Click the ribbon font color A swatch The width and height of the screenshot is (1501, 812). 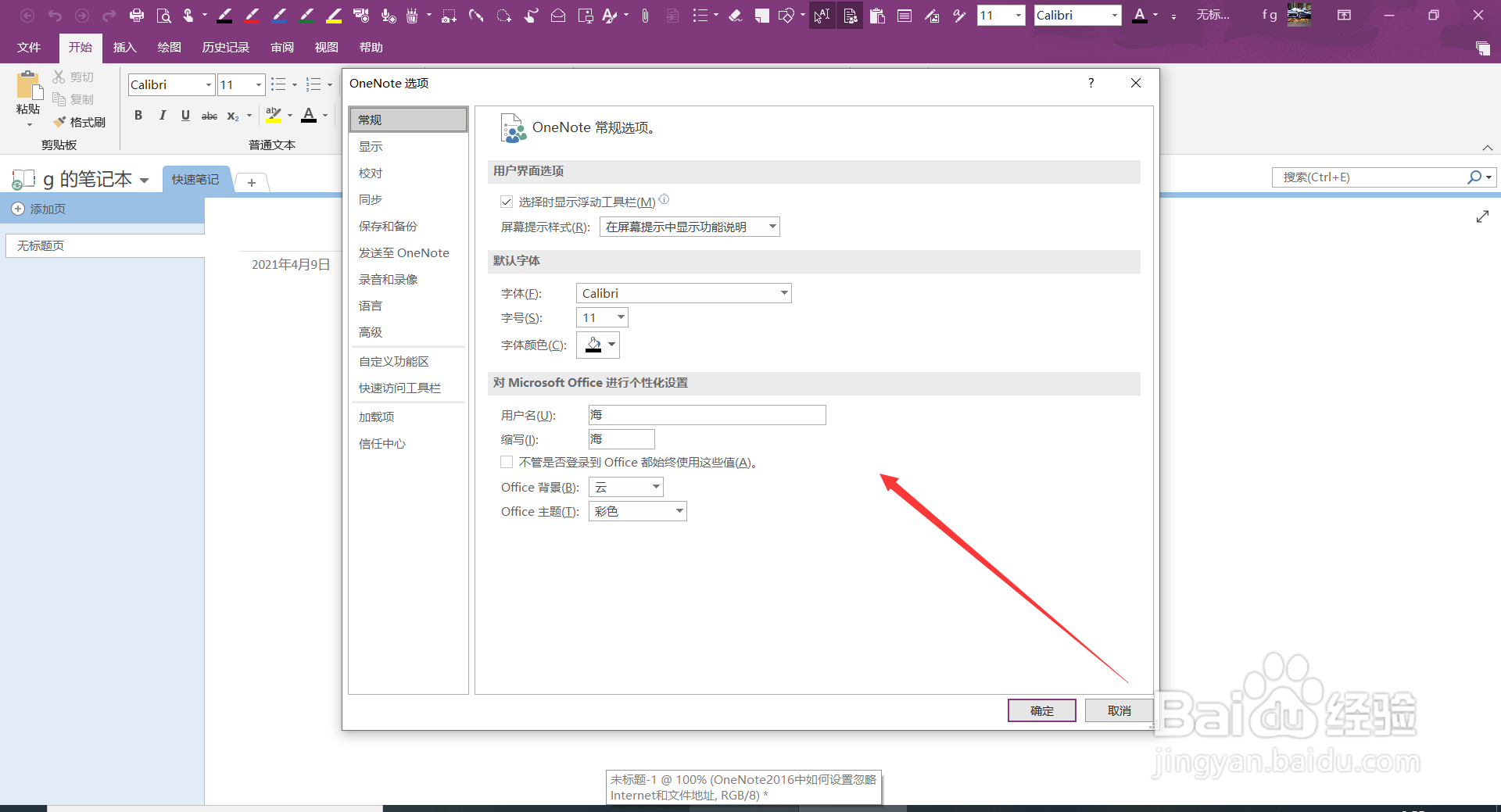pyautogui.click(x=309, y=115)
